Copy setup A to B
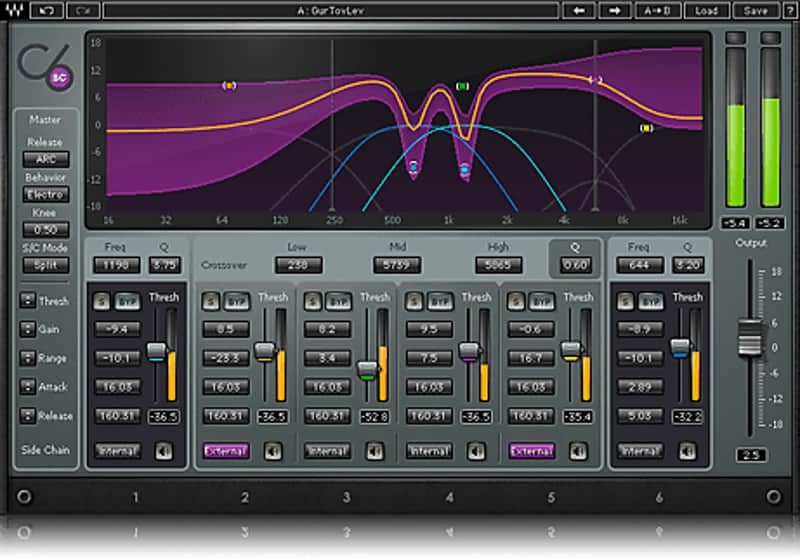The height and width of the screenshot is (558, 800). [x=657, y=11]
